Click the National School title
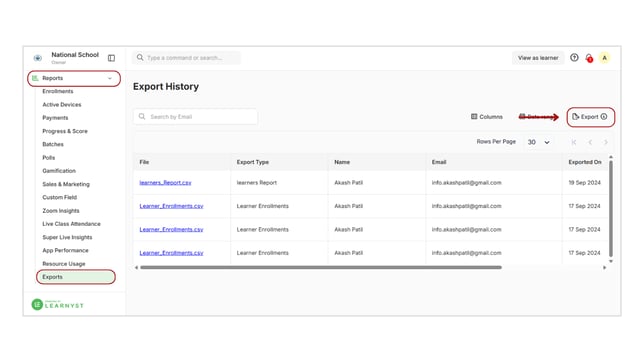Image resolution: width=644 pixels, height=362 pixels. point(75,55)
